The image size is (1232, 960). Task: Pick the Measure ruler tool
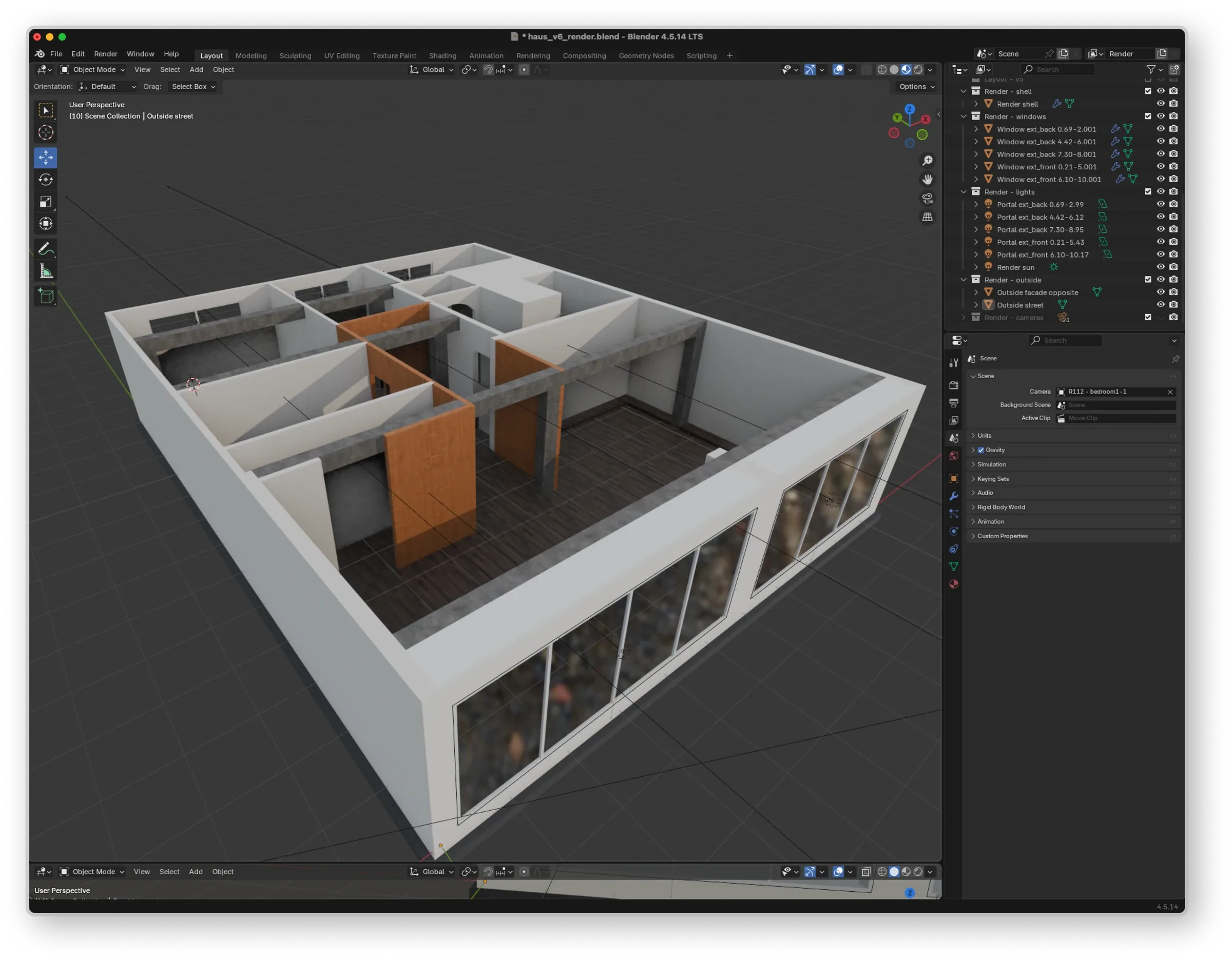tap(46, 271)
